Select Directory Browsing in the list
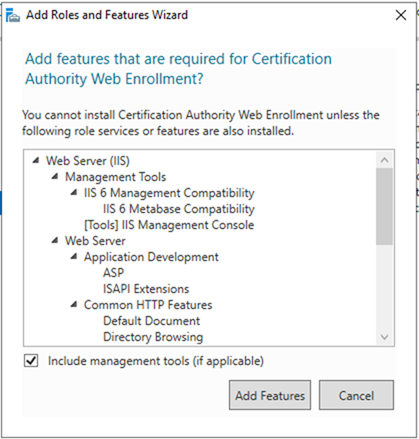 pos(153,337)
